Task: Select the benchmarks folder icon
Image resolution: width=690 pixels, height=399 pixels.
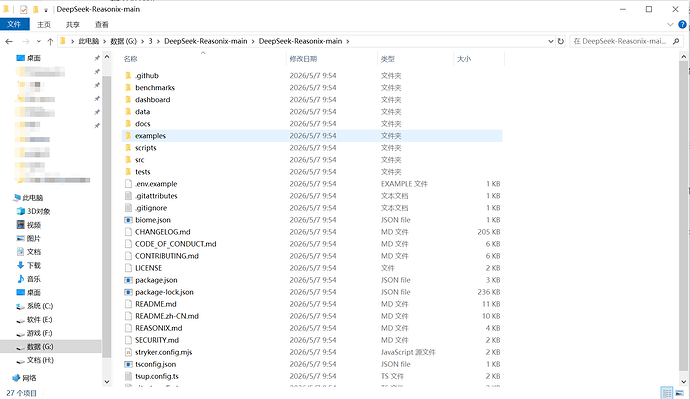Action: pos(128,88)
